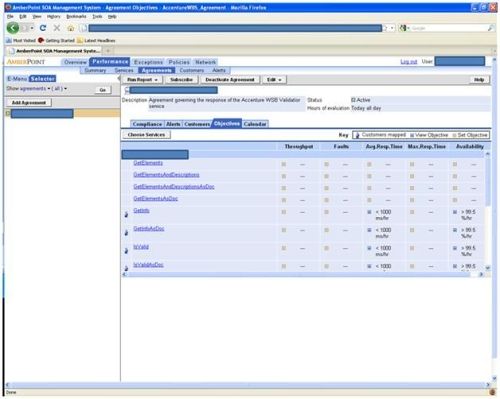
Task: Switch to the Services sub-tab
Action: click(x=124, y=70)
